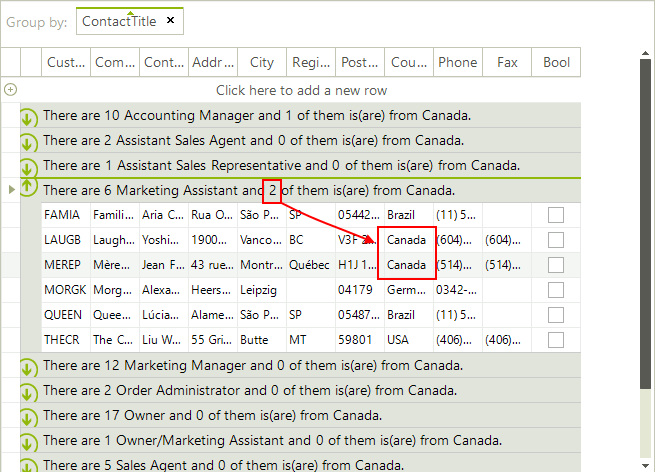Click the Canada cell in the LAUGB row
Screen dimensions: 655x472
[409, 240]
